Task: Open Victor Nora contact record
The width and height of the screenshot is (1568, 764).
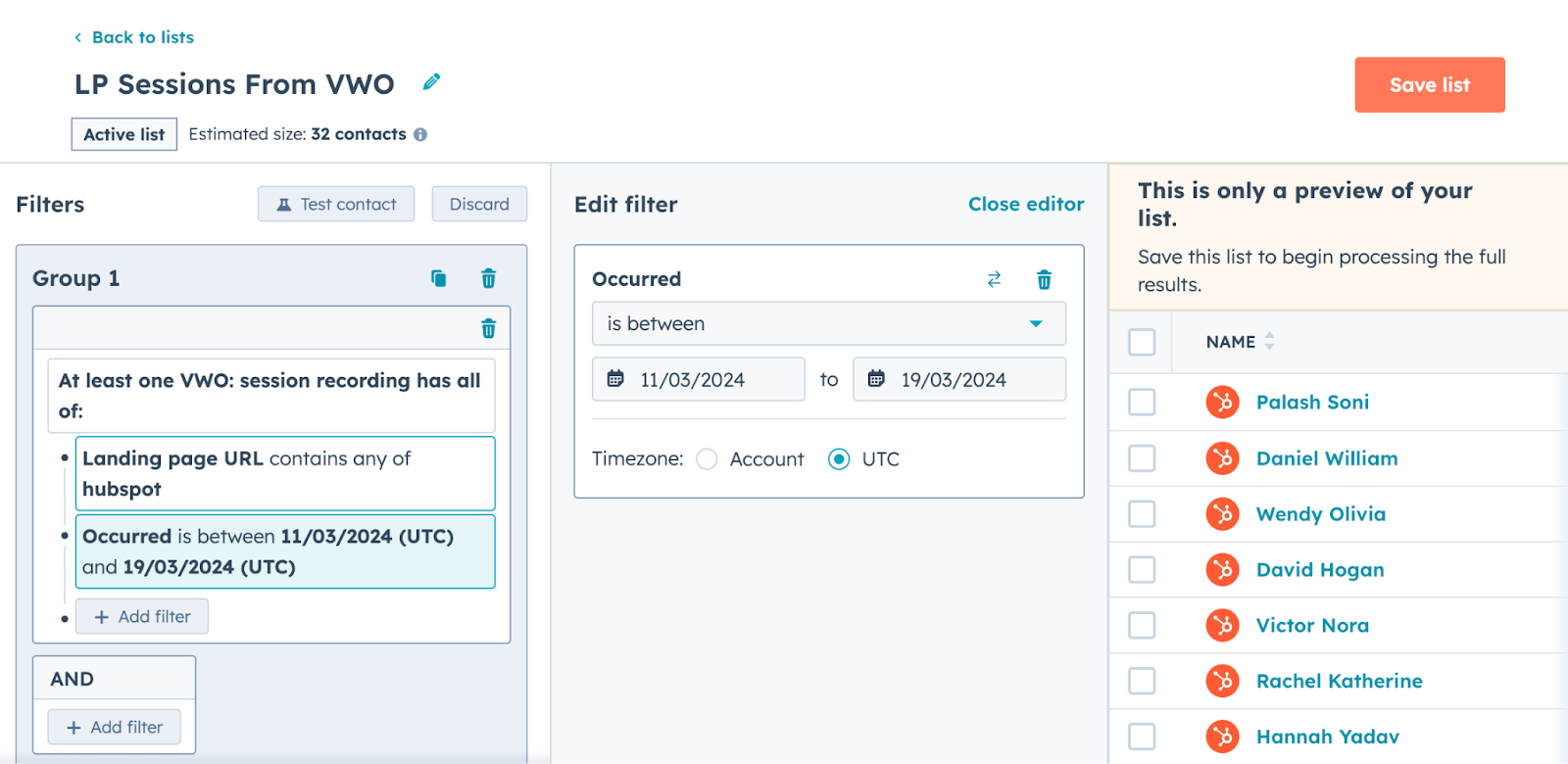Action: (x=1312, y=626)
